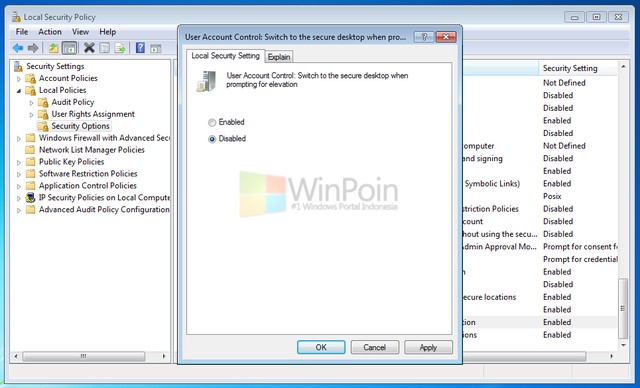Select the Disabled radio button

pos(212,139)
